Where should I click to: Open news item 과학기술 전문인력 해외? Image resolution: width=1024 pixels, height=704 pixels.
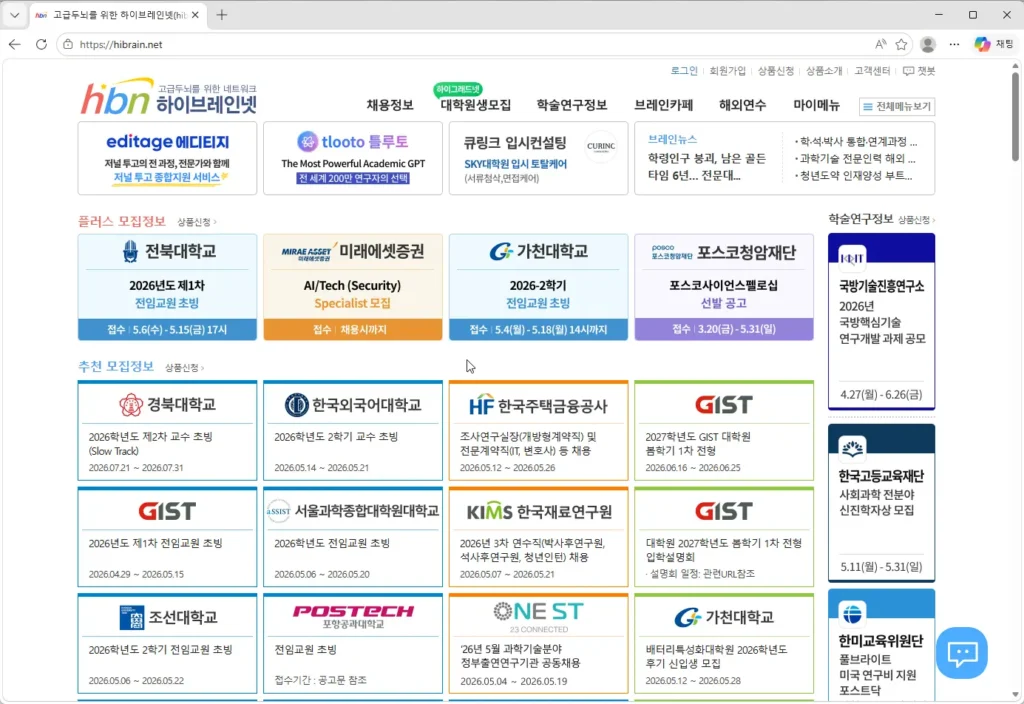[x=856, y=158]
